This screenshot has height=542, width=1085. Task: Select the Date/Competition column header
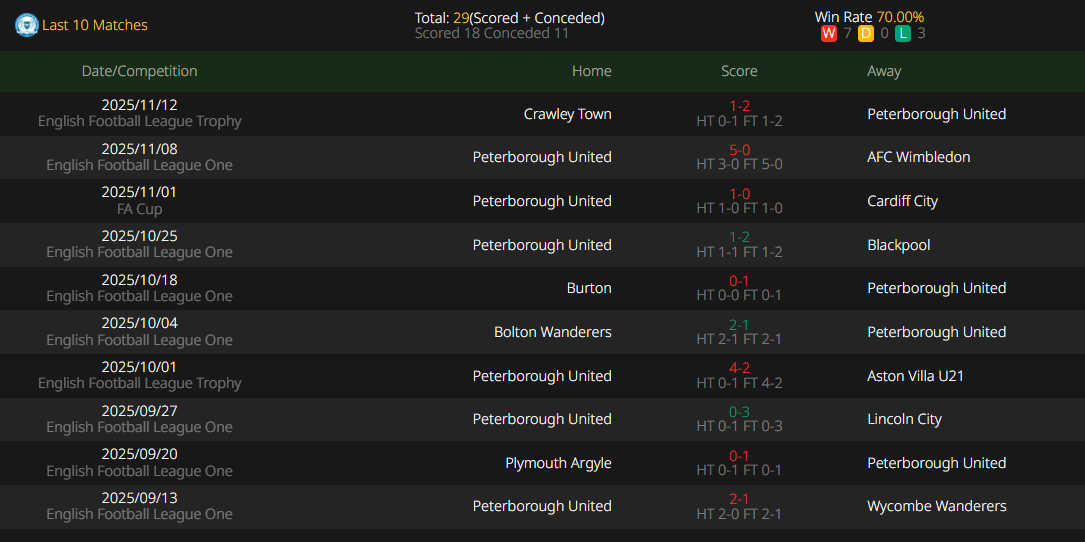coord(139,71)
